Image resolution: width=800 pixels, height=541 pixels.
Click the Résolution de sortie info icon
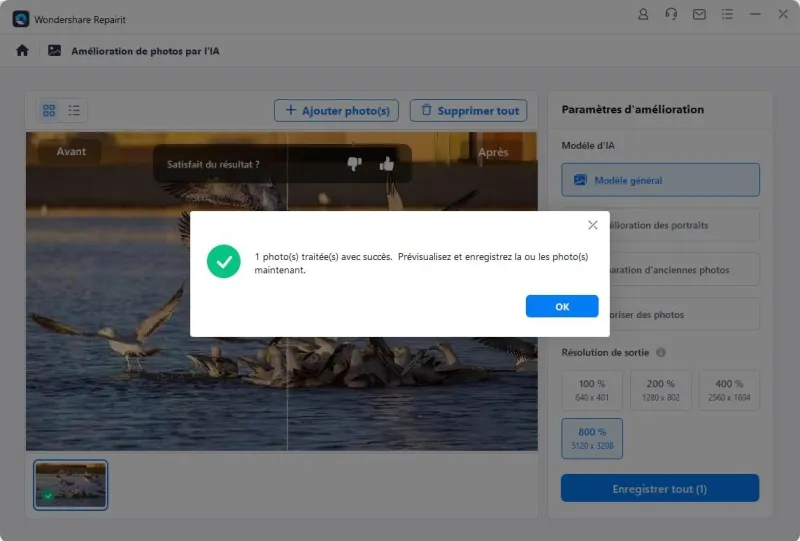pyautogui.click(x=661, y=353)
